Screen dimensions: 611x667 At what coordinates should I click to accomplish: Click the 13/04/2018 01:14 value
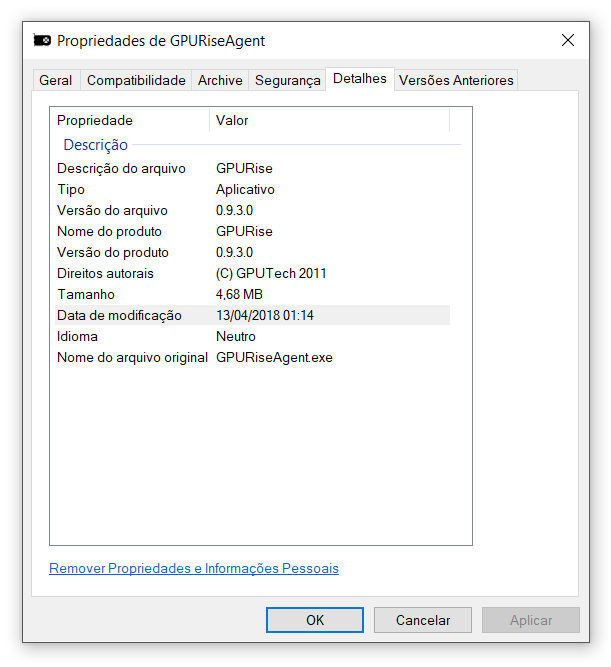coord(265,315)
